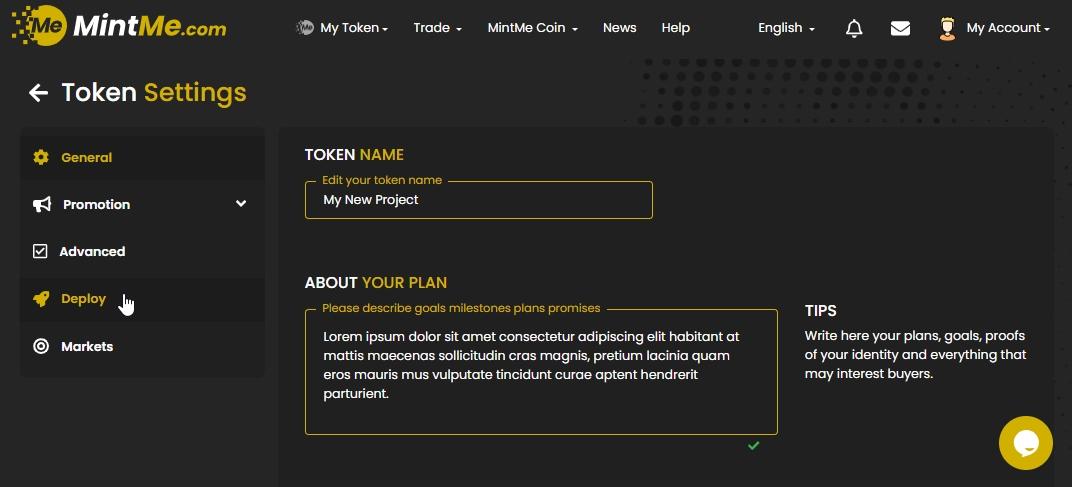Viewport: 1072px width, 487px height.
Task: Click the MintMe.com logo
Action: pos(120,27)
